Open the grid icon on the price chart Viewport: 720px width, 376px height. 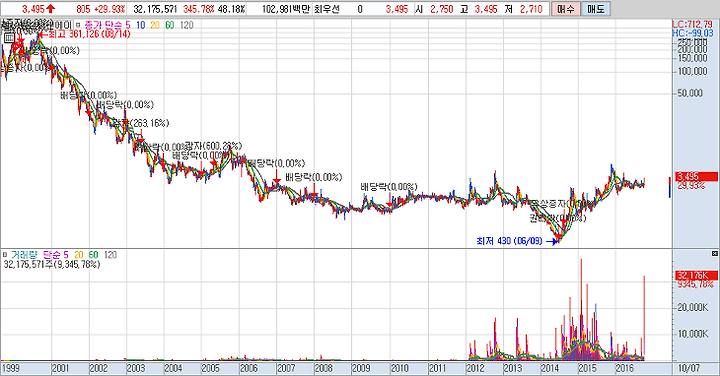tap(9, 38)
